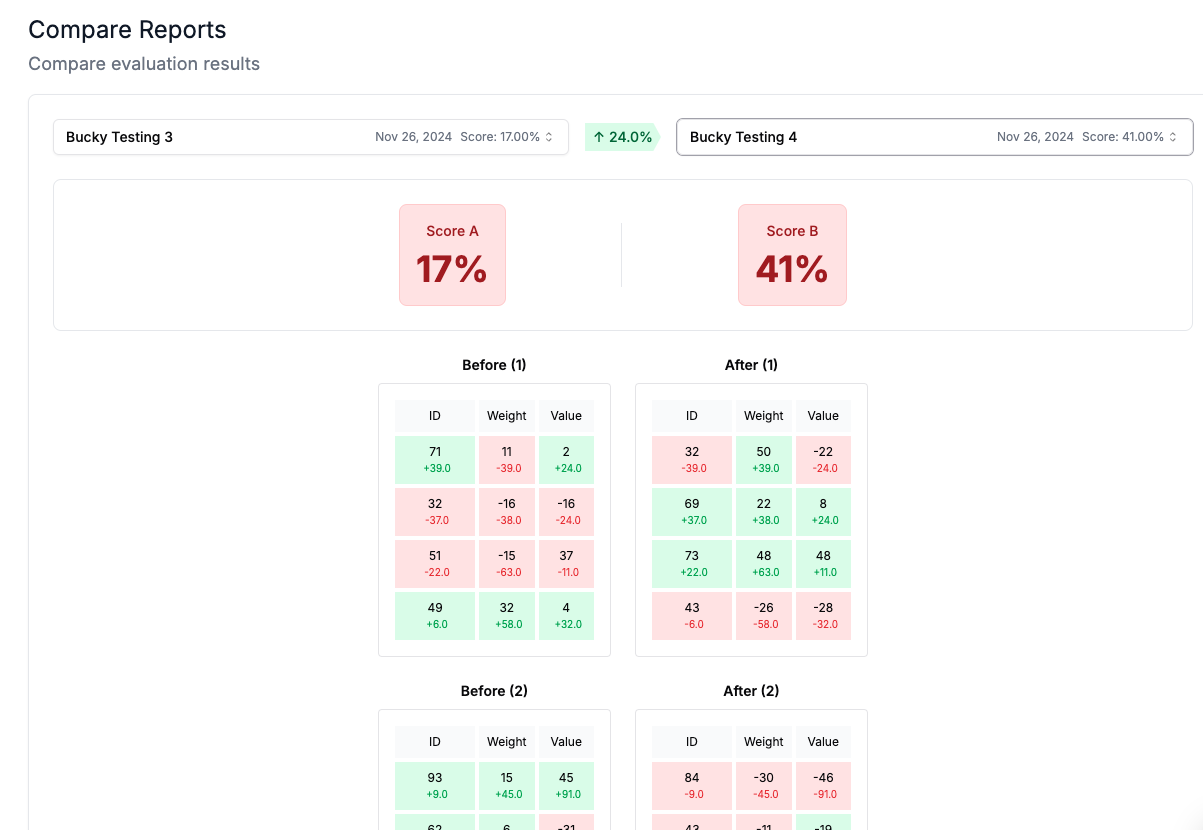
Task: Click the ID column header in Before (1)
Action: click(434, 415)
